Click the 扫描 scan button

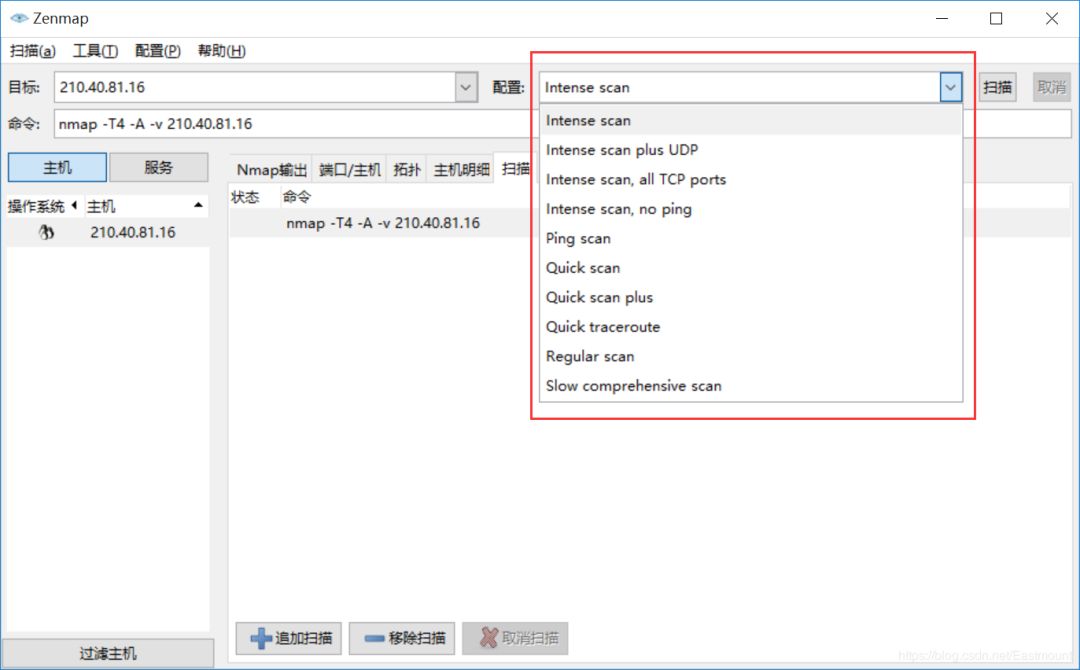click(x=997, y=87)
